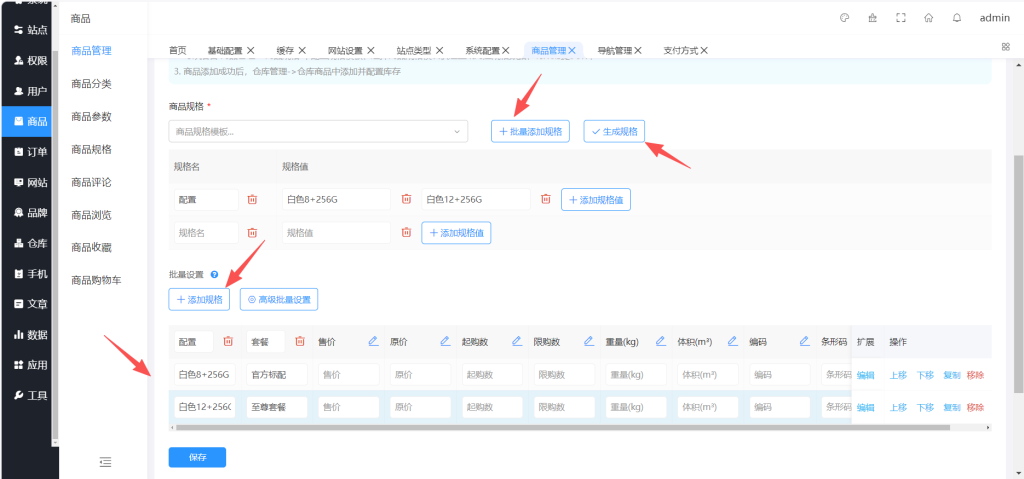The image size is (1024, 479).
Task: Click 下移 for 白色8+256G row
Action: 925,375
